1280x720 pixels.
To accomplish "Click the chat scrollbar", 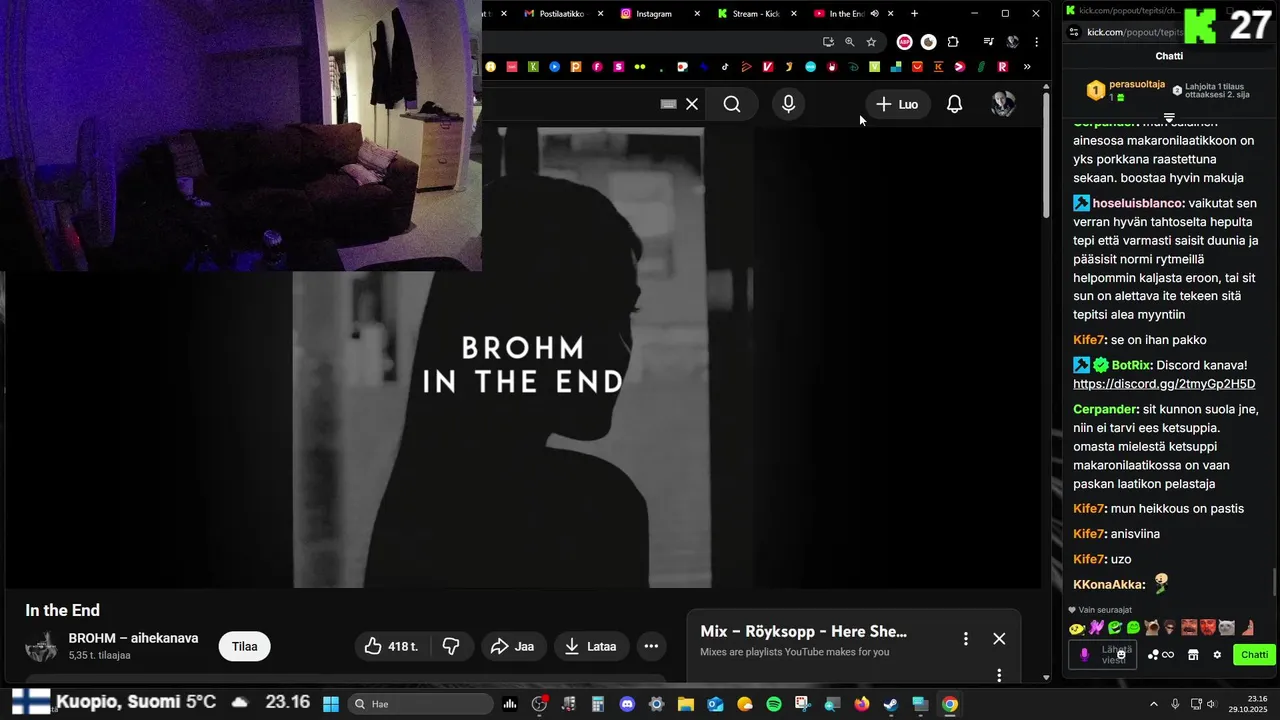I will pos(1274,580).
